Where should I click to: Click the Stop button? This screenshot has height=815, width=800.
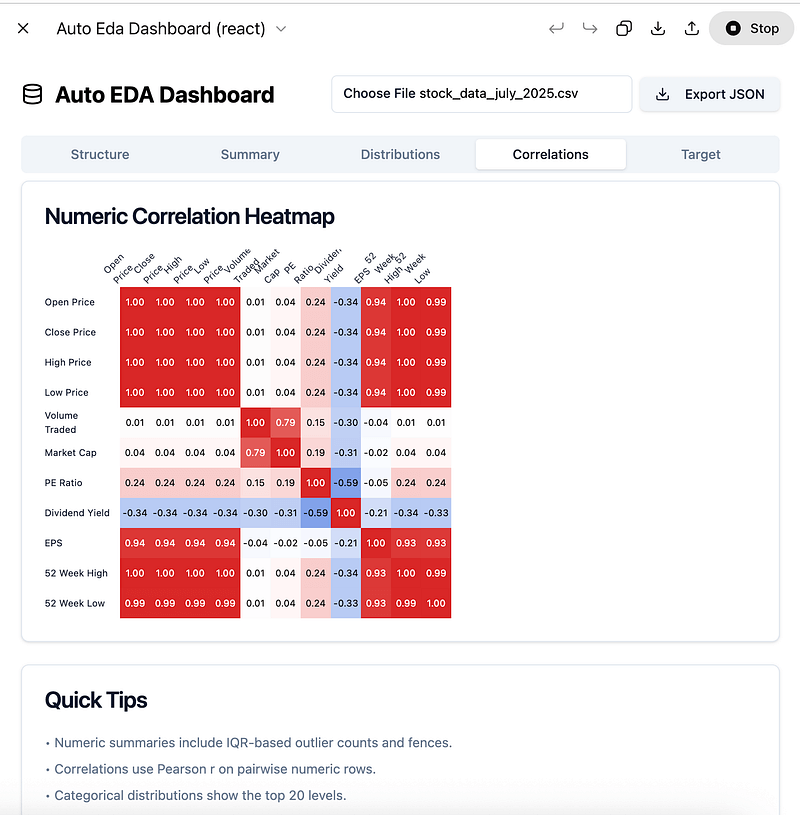tap(751, 28)
